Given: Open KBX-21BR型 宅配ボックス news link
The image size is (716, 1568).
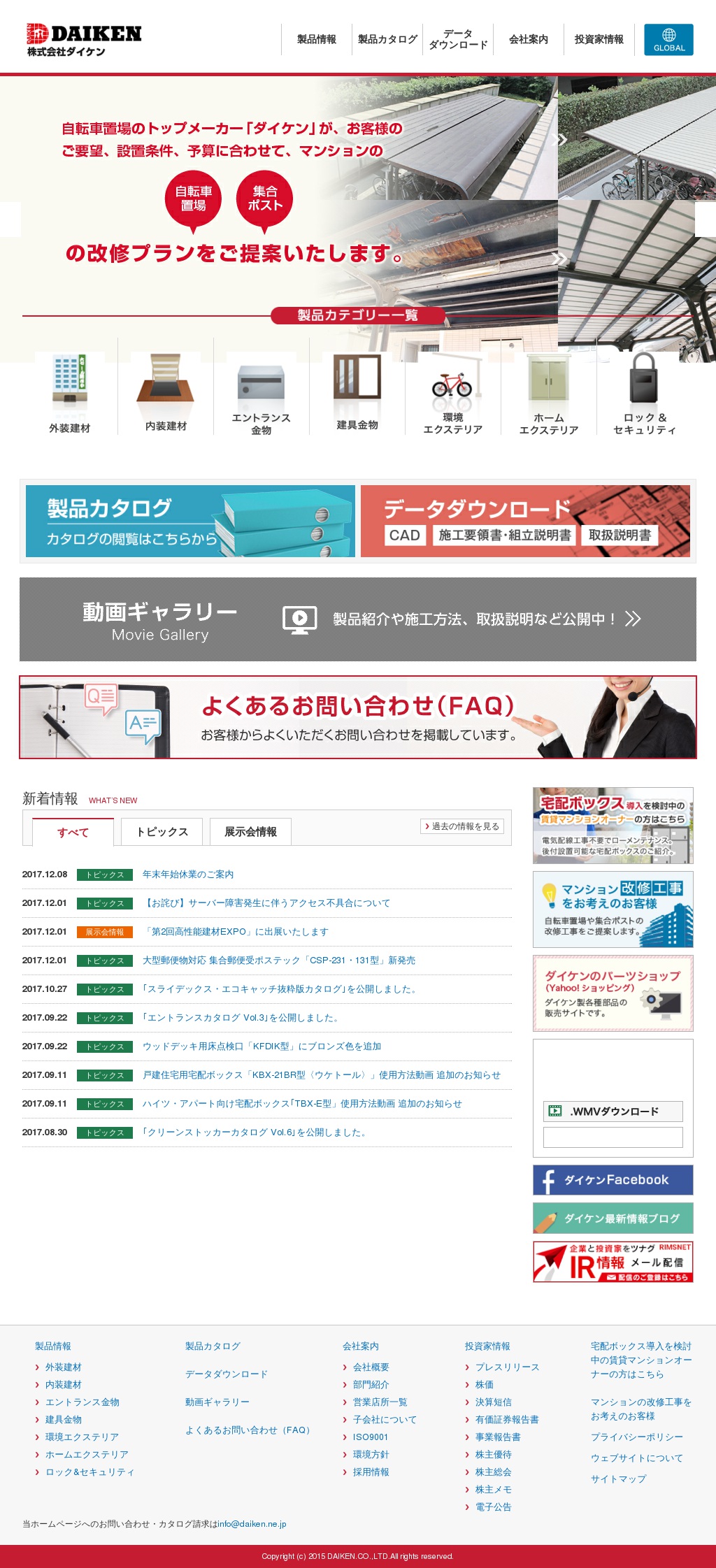Looking at the screenshot, I should [x=322, y=1075].
